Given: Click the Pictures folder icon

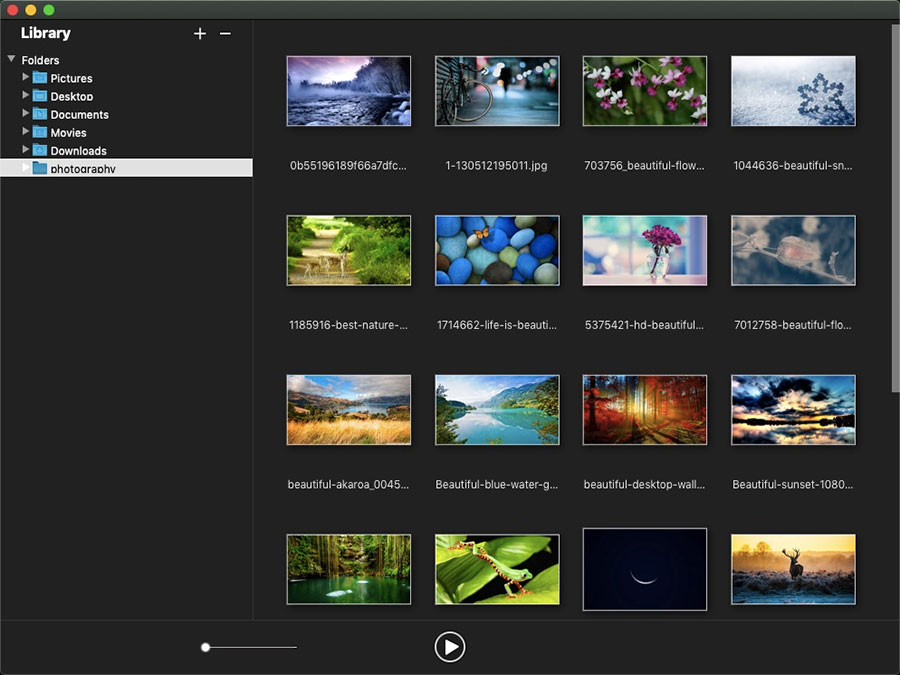Looking at the screenshot, I should tap(40, 78).
